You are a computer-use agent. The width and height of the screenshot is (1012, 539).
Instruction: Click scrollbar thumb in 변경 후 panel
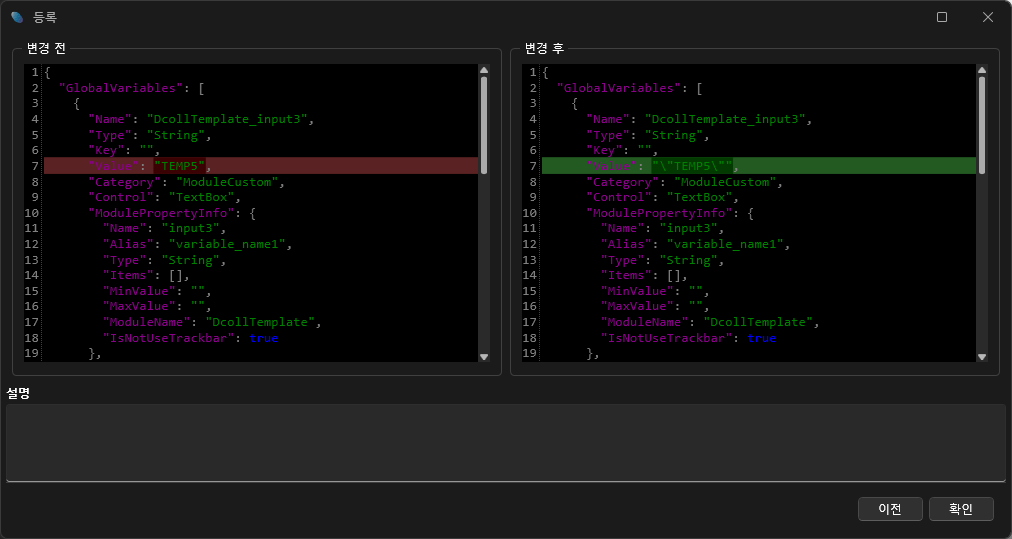coord(982,125)
